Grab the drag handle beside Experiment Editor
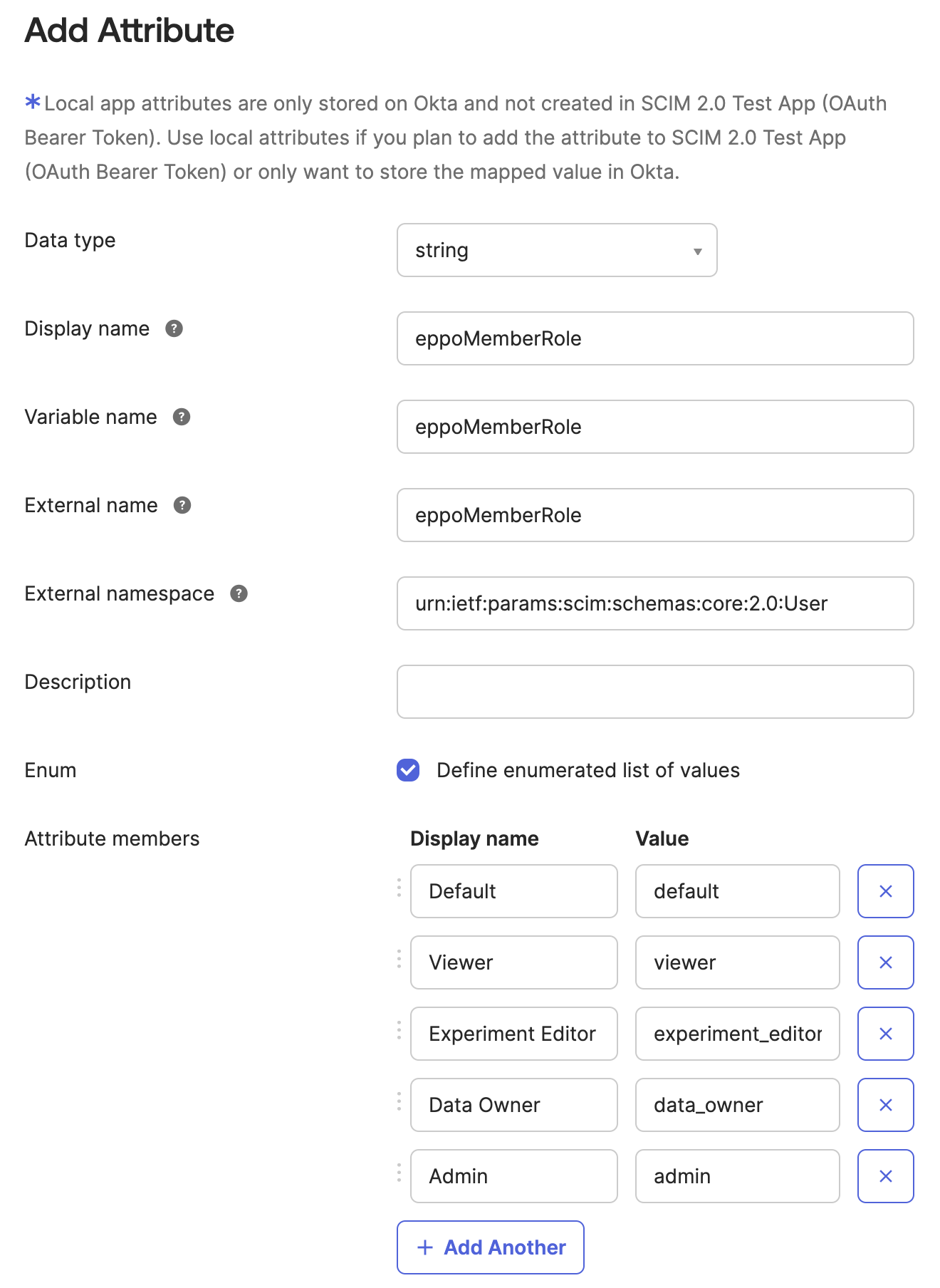The width and height of the screenshot is (940, 1288). (399, 1030)
